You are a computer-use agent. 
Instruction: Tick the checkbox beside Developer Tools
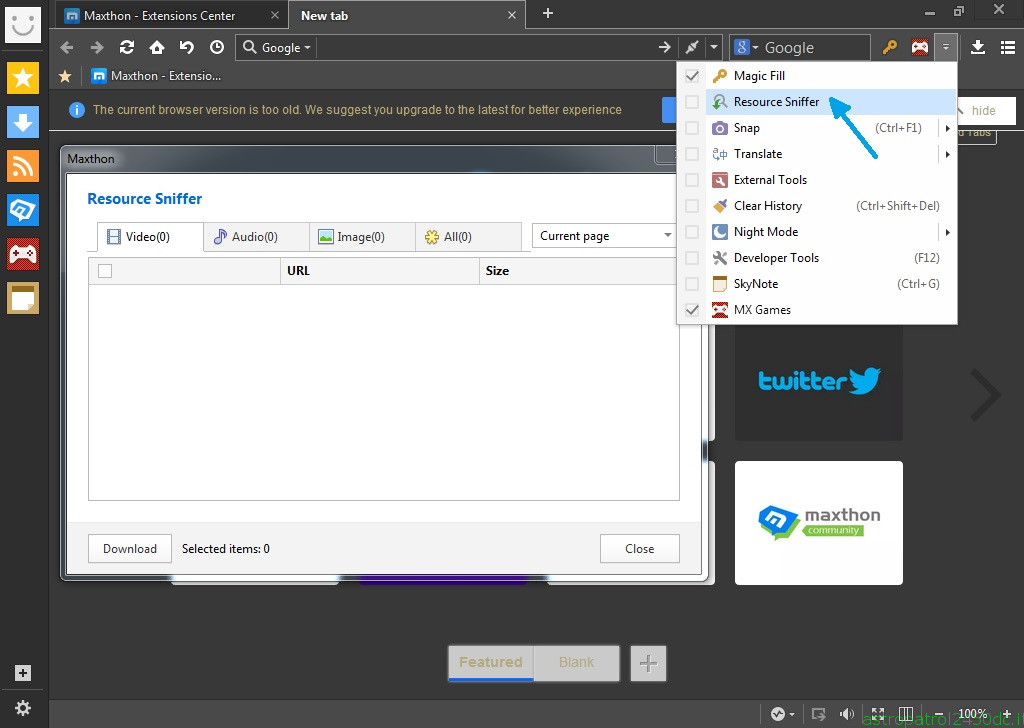[692, 258]
